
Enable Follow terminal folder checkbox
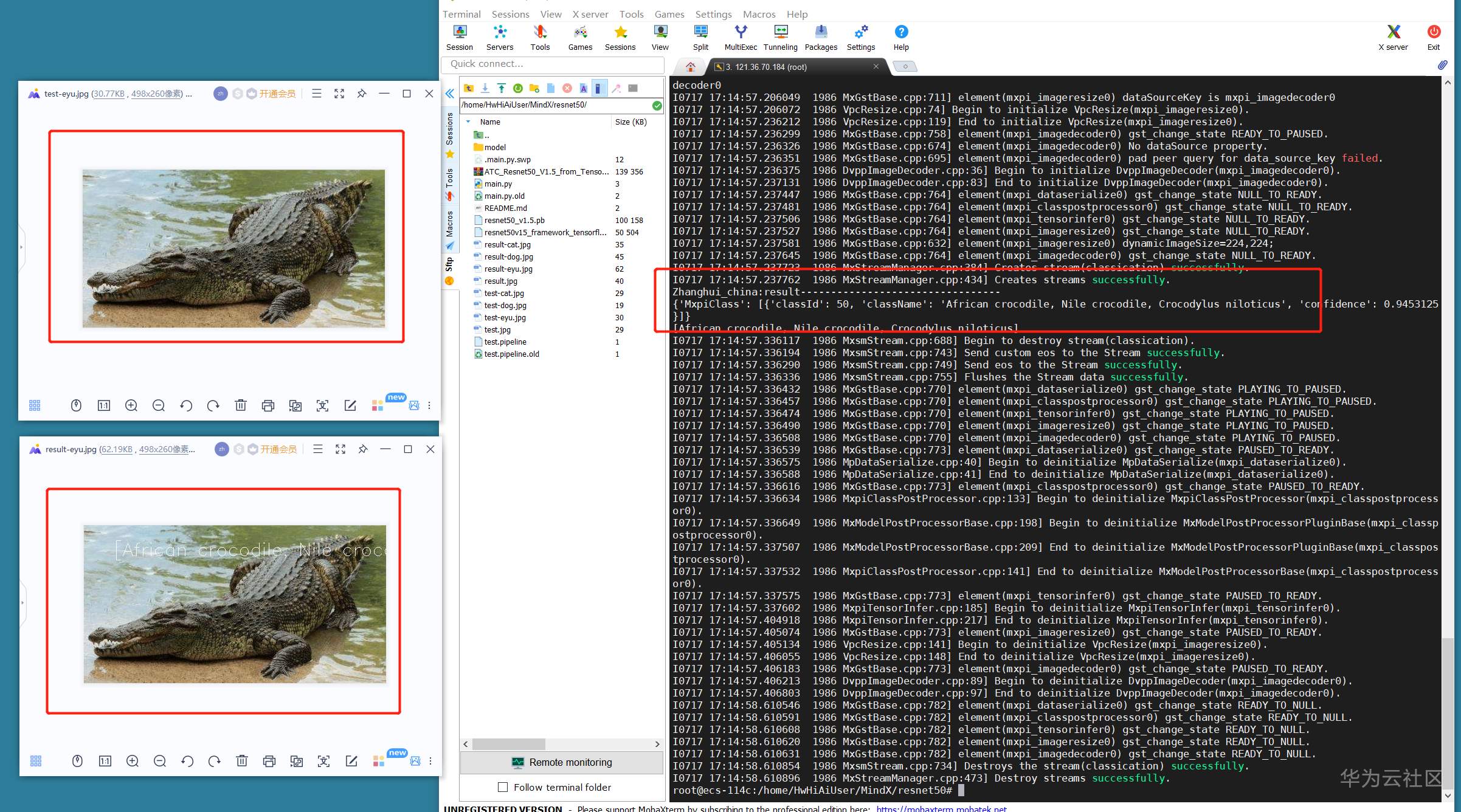[x=503, y=787]
